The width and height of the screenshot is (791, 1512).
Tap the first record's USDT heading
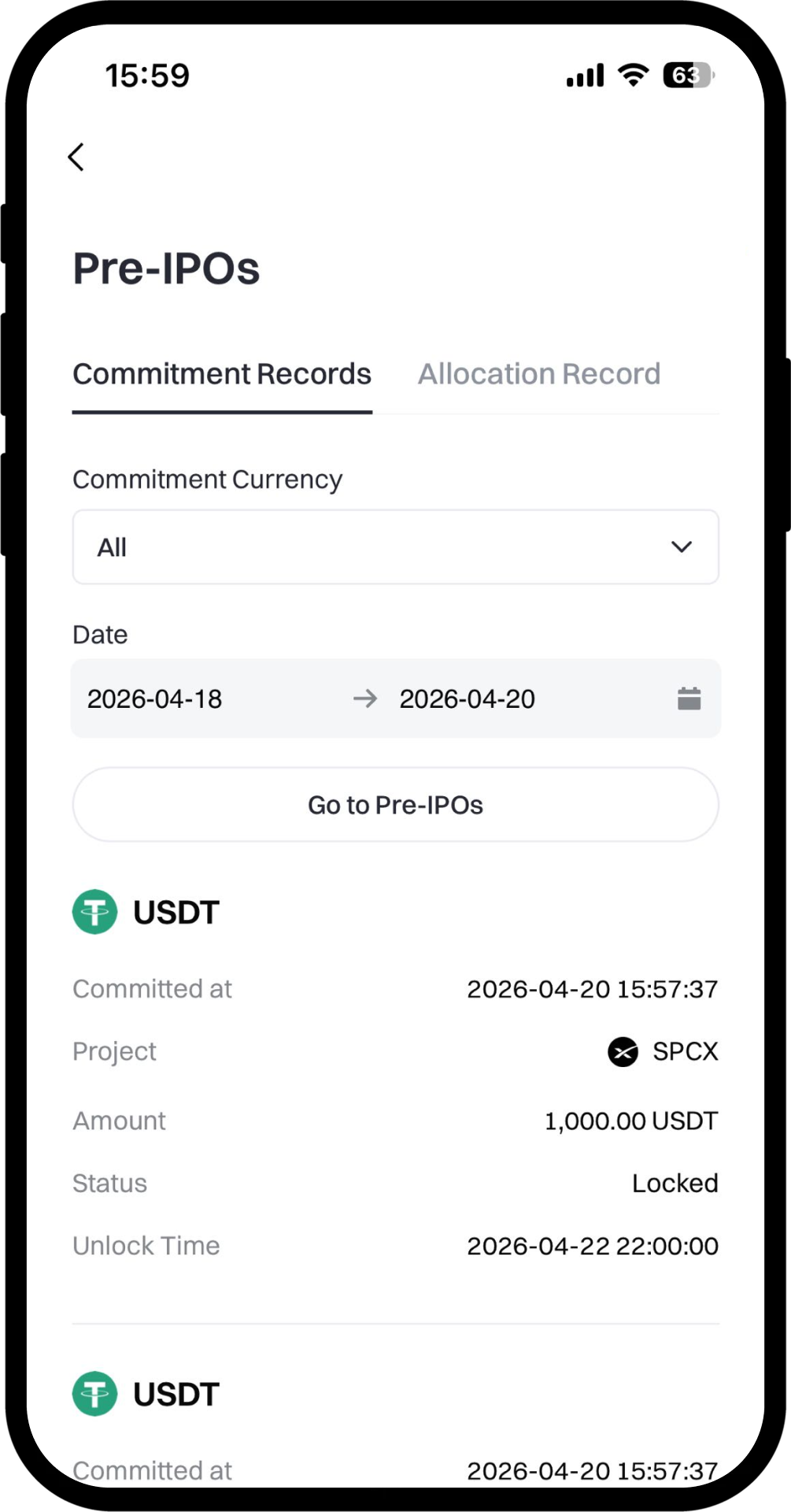click(x=176, y=912)
